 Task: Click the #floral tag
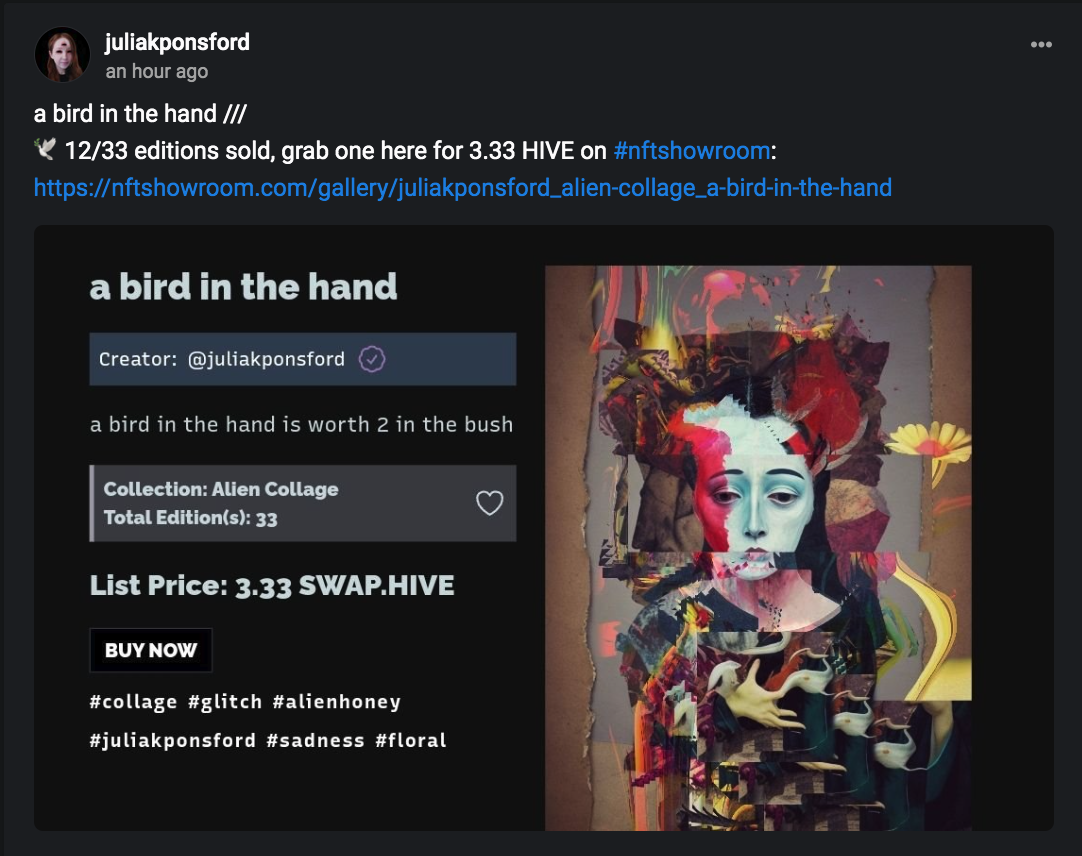[411, 741]
